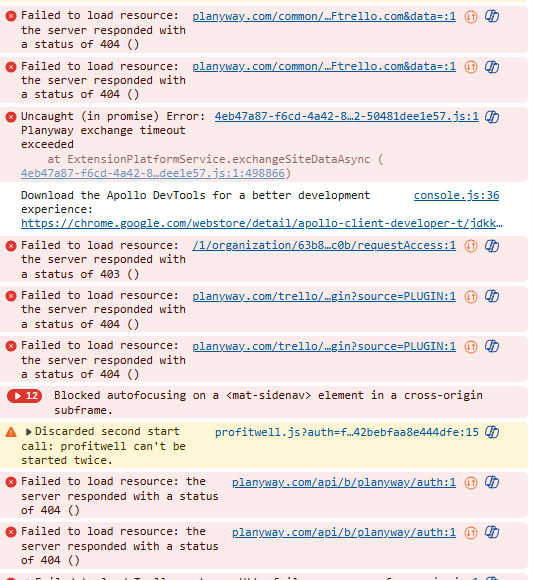
Task: Open the first planyway.com/api/b/planyway/auth:1 link
Action: point(344,482)
